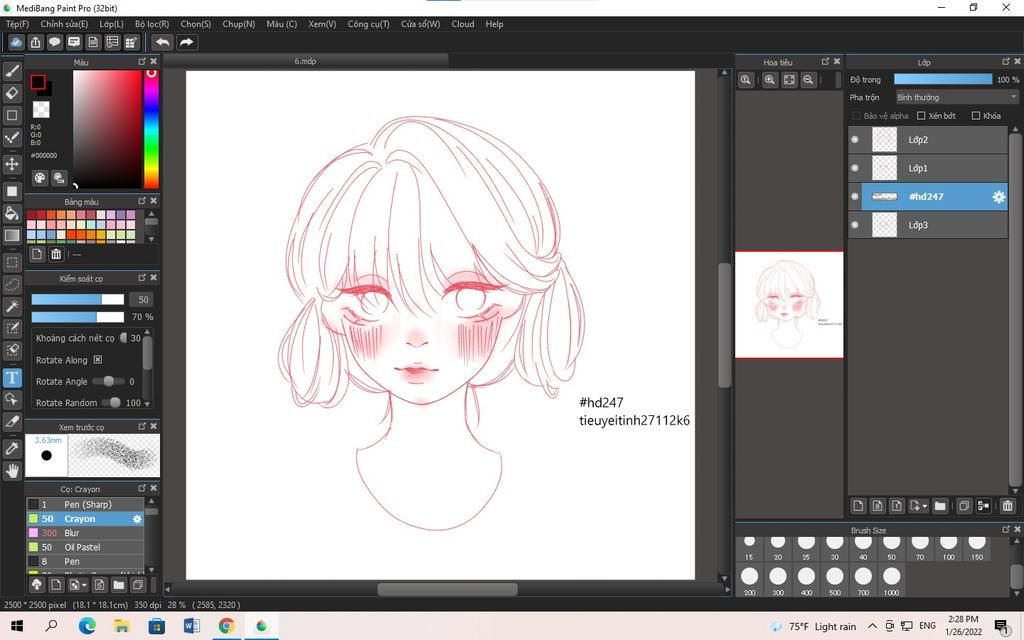The height and width of the screenshot is (640, 1024).
Task: Select the Magic Wand tool
Action: pyautogui.click(x=12, y=306)
